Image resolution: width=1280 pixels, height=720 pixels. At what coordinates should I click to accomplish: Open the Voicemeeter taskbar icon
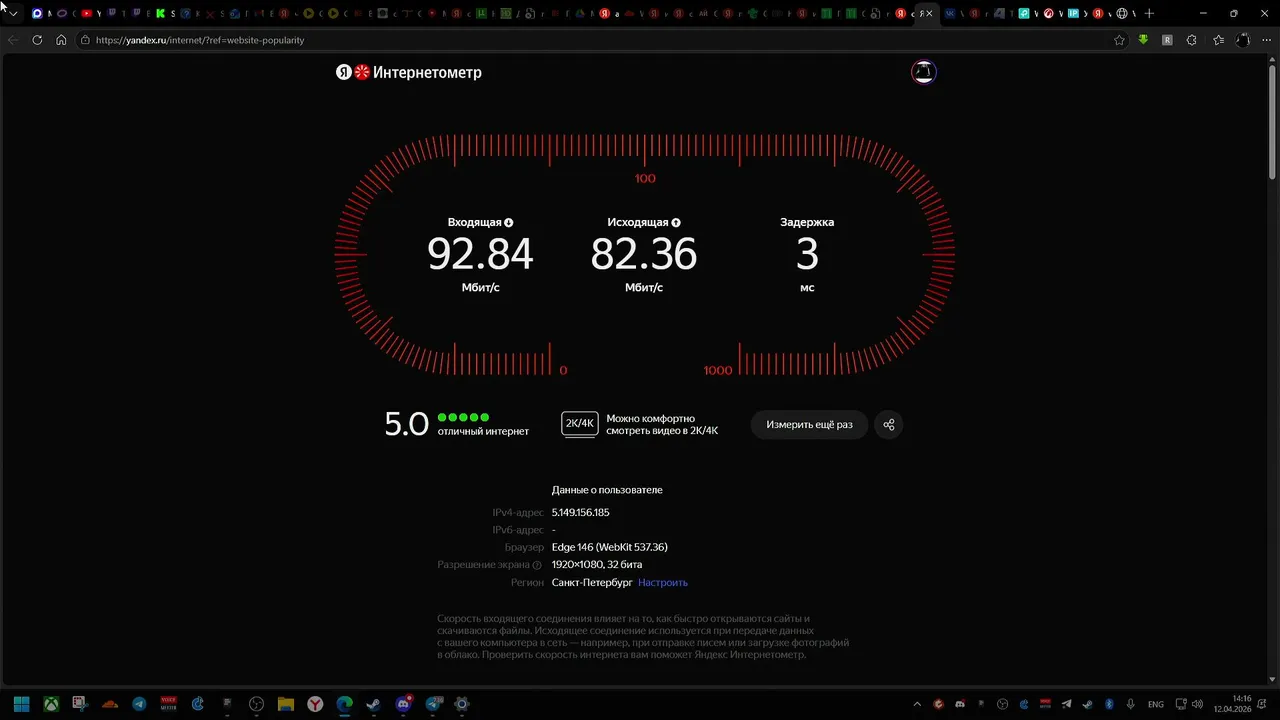pos(168,704)
